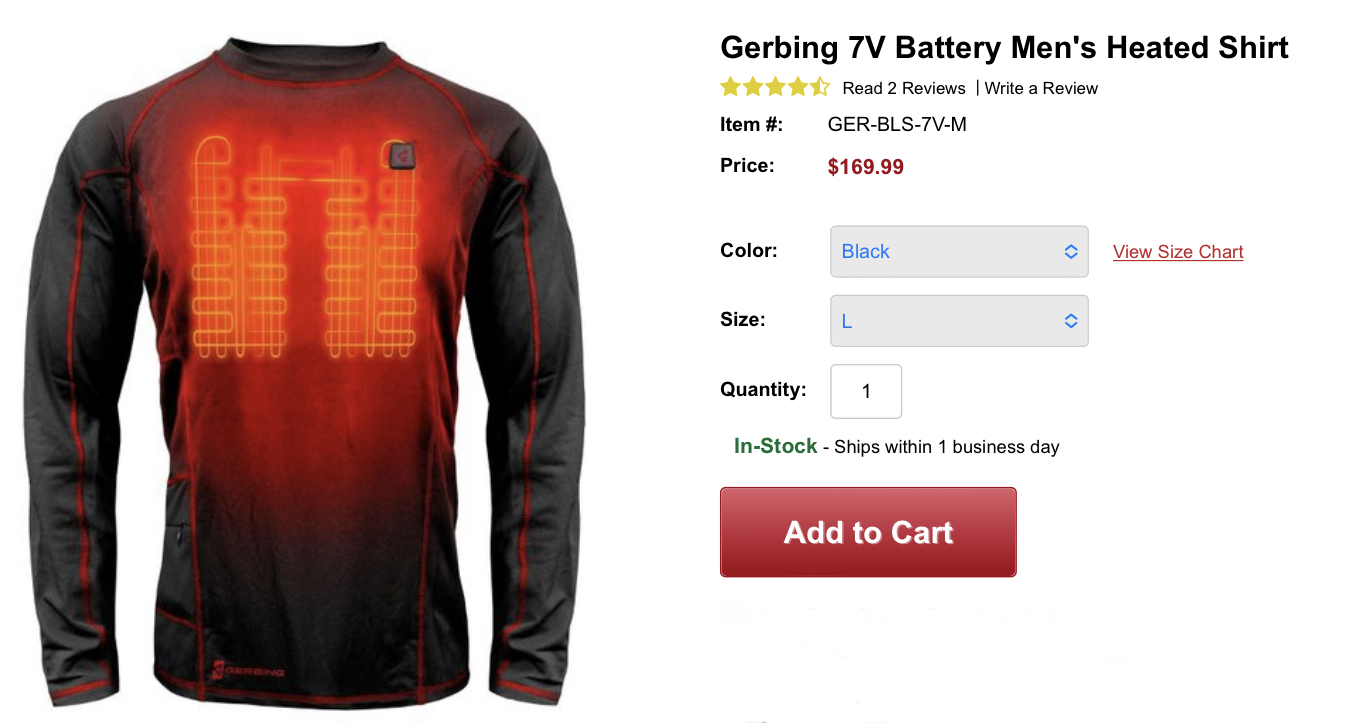Click the fourth rating star

pos(797,87)
